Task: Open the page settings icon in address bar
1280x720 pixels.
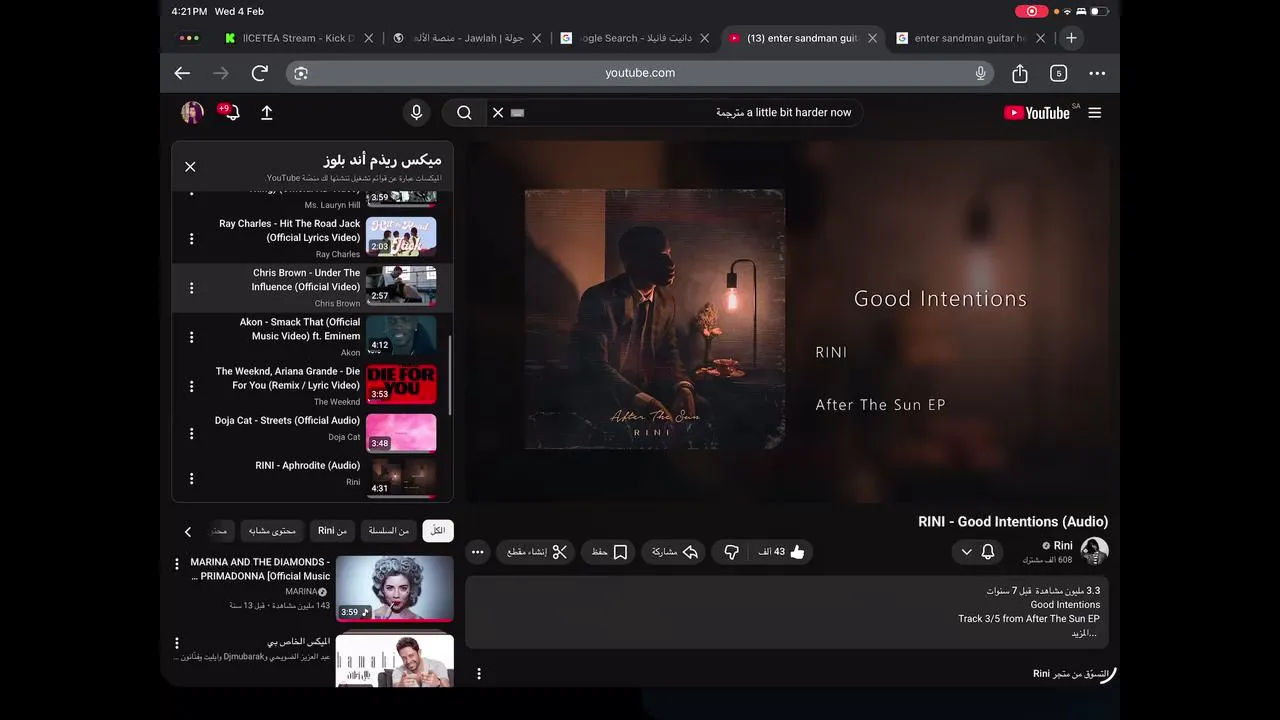Action: click(301, 73)
